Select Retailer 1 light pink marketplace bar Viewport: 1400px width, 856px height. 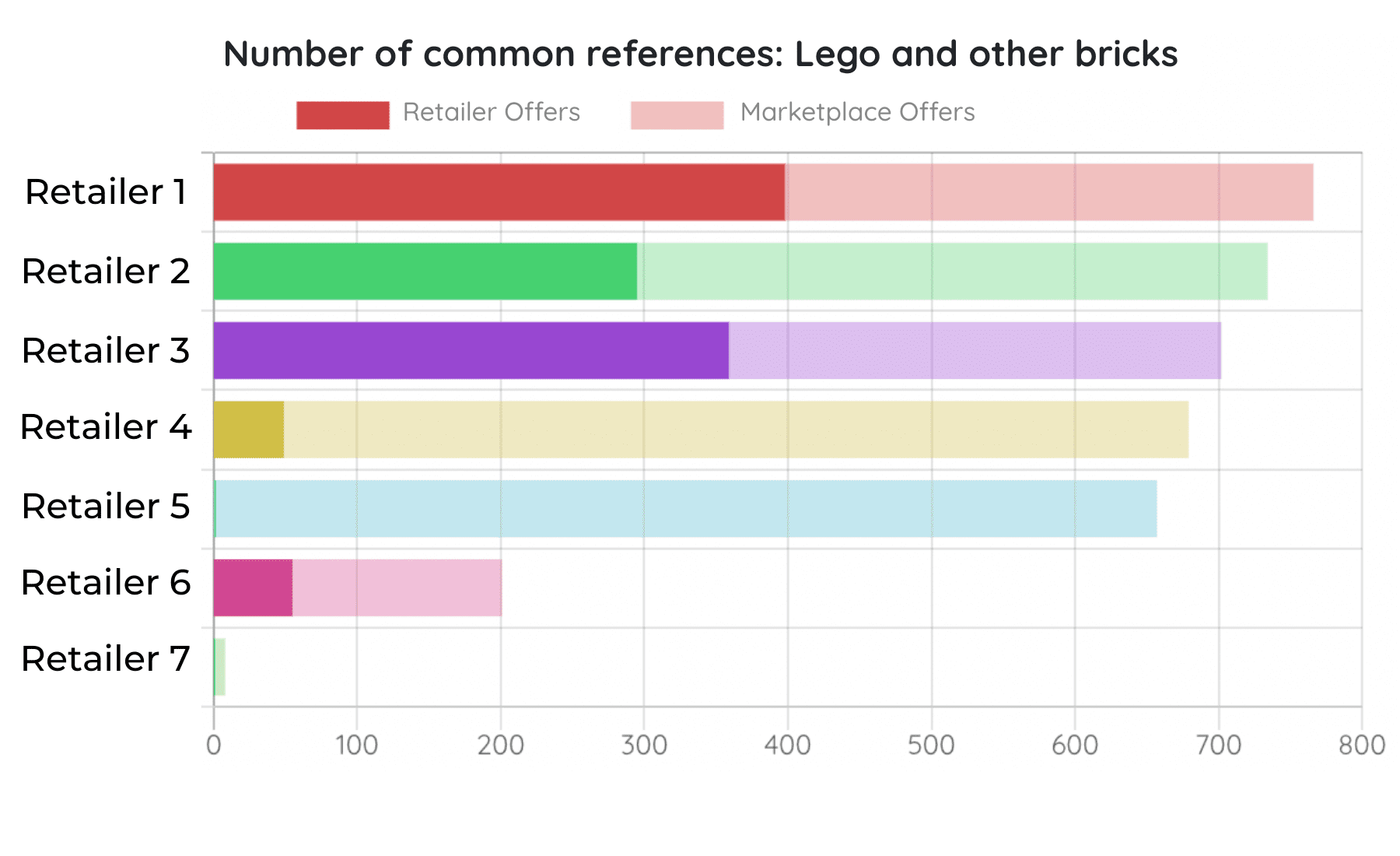coord(1048,192)
